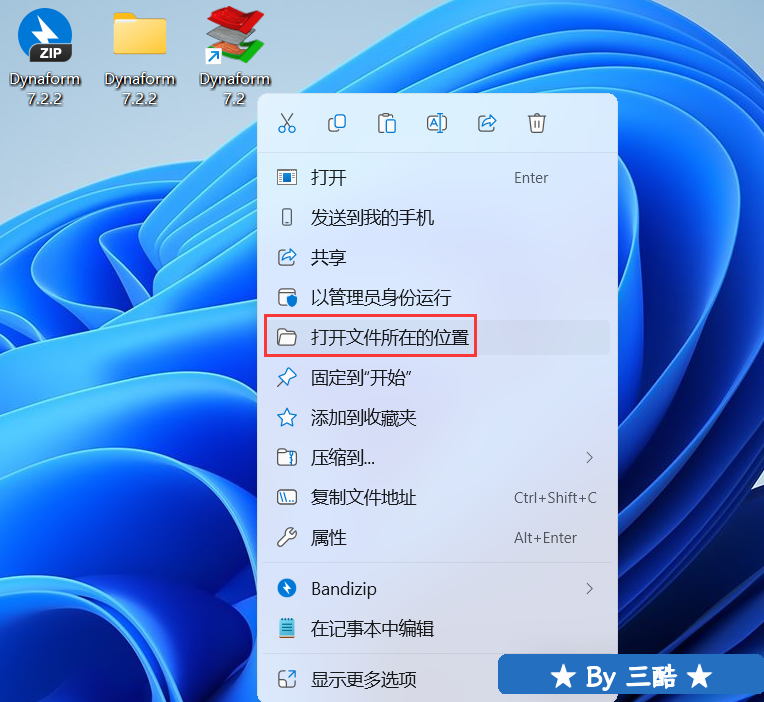Select 打开文件所在的位置 option
Screen dimensions: 764x702
point(437,338)
